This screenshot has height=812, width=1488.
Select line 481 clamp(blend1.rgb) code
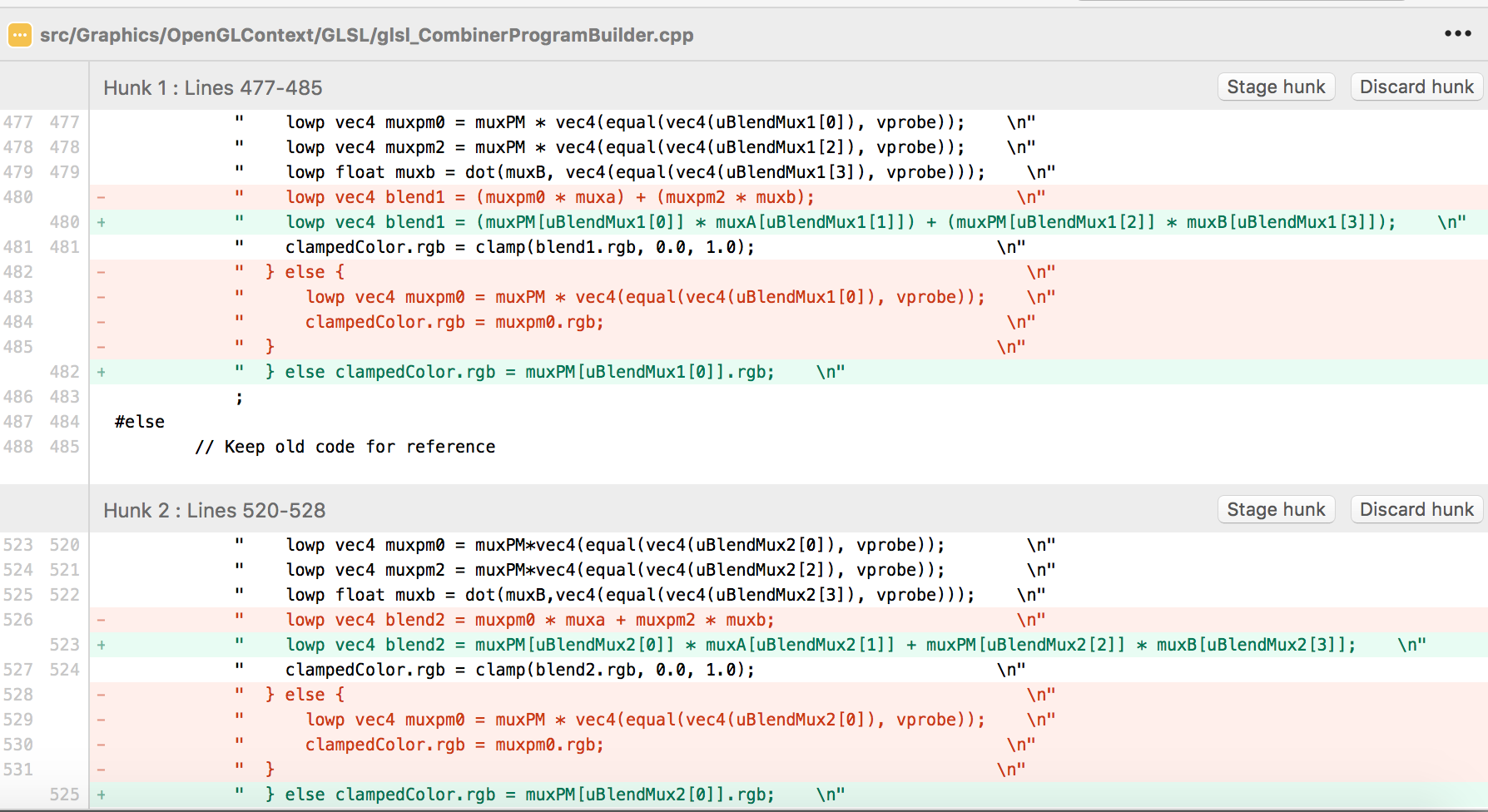pyautogui.click(x=788, y=247)
